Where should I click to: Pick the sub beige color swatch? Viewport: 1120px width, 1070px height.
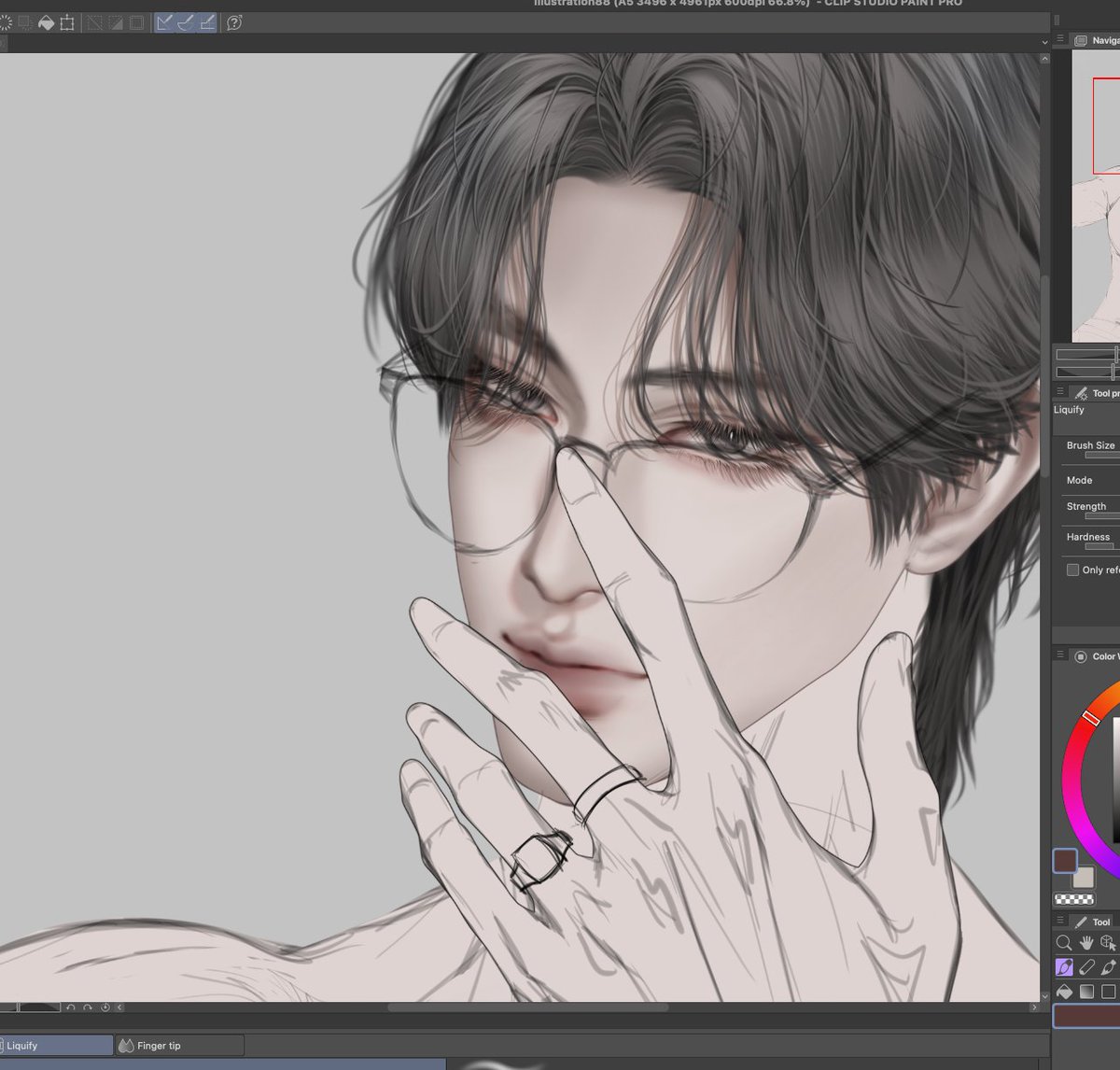tap(1085, 878)
